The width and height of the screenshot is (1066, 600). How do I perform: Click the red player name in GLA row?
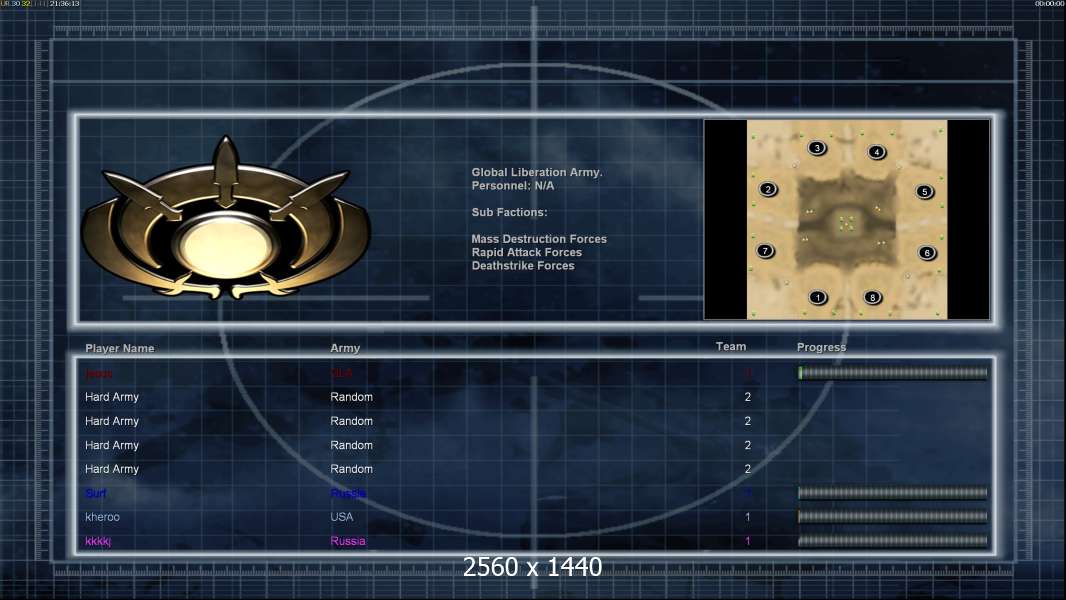pyautogui.click(x=99, y=373)
